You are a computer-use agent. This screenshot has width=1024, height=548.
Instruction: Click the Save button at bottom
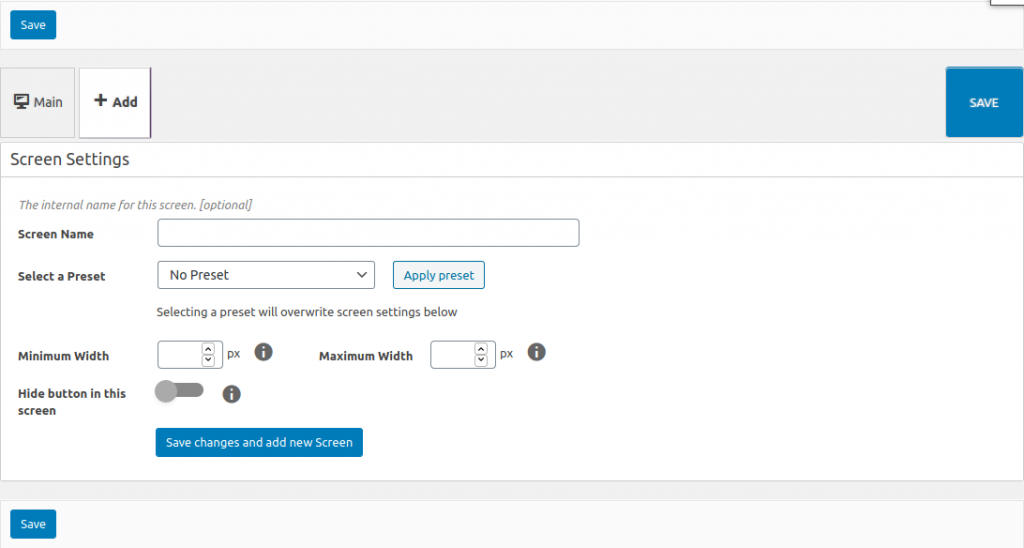click(33, 524)
